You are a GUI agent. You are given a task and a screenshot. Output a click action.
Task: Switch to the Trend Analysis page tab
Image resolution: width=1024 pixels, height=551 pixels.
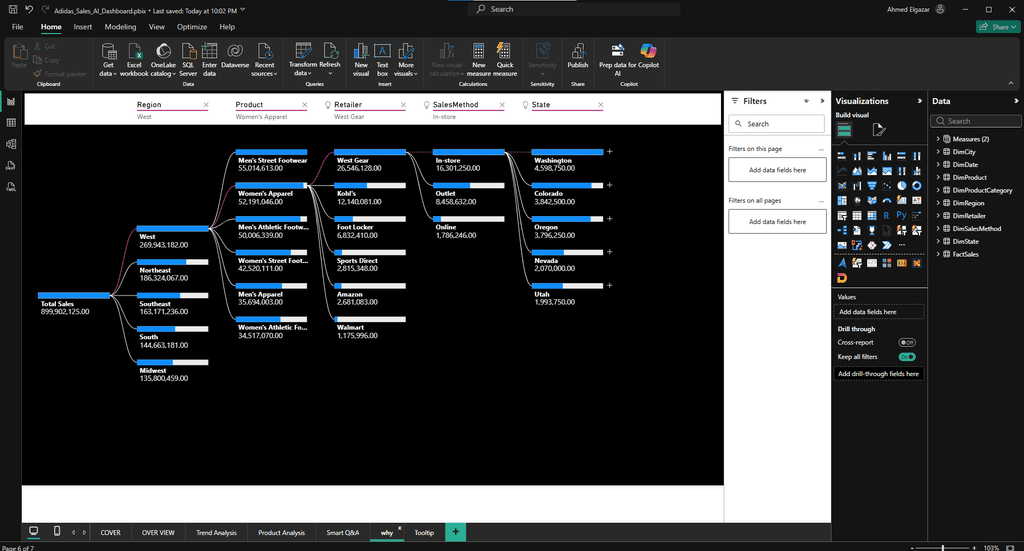[216, 533]
